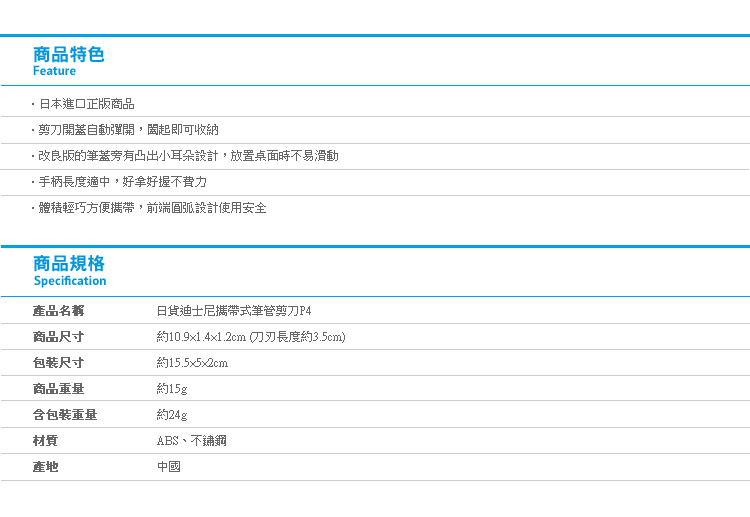Click the ABS、不鏽鋼 material value
This screenshot has width=750, height=517.
click(x=191, y=440)
